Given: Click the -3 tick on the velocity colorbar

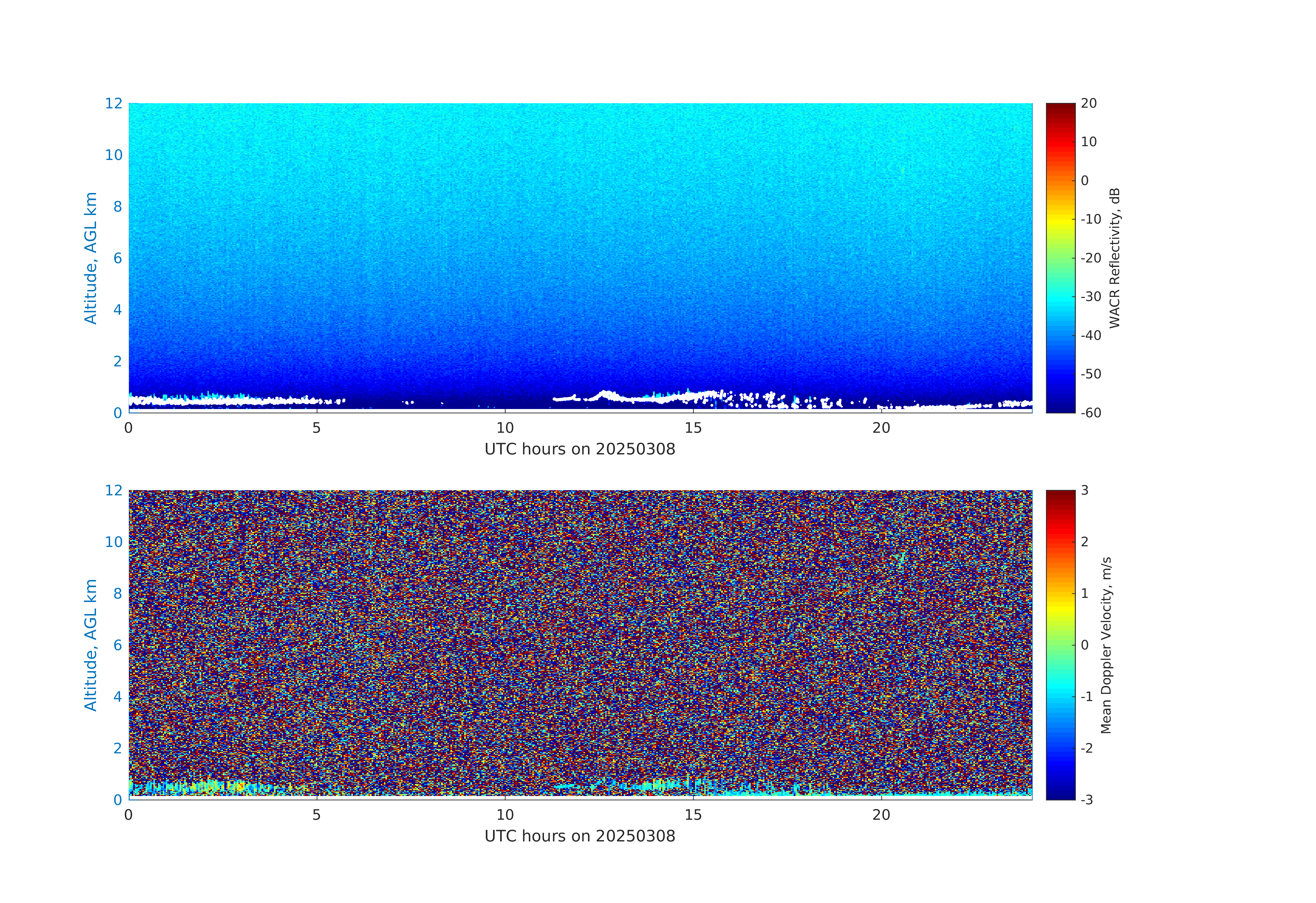Looking at the screenshot, I should point(1087,799).
